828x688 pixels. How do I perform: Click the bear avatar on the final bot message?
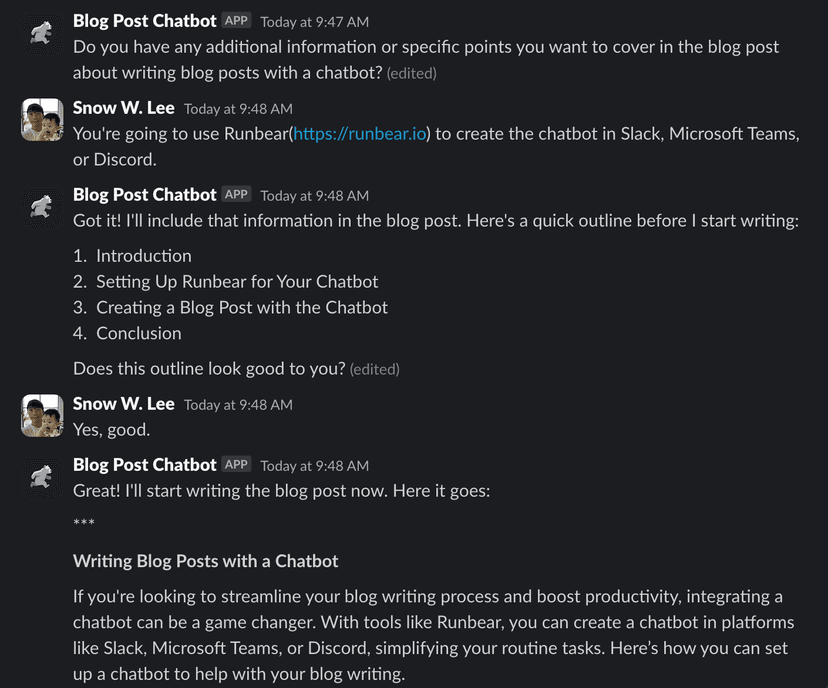click(40, 475)
